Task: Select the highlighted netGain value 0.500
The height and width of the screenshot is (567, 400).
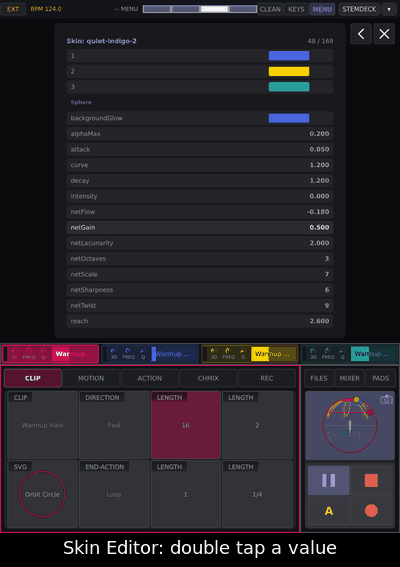Action: click(319, 227)
